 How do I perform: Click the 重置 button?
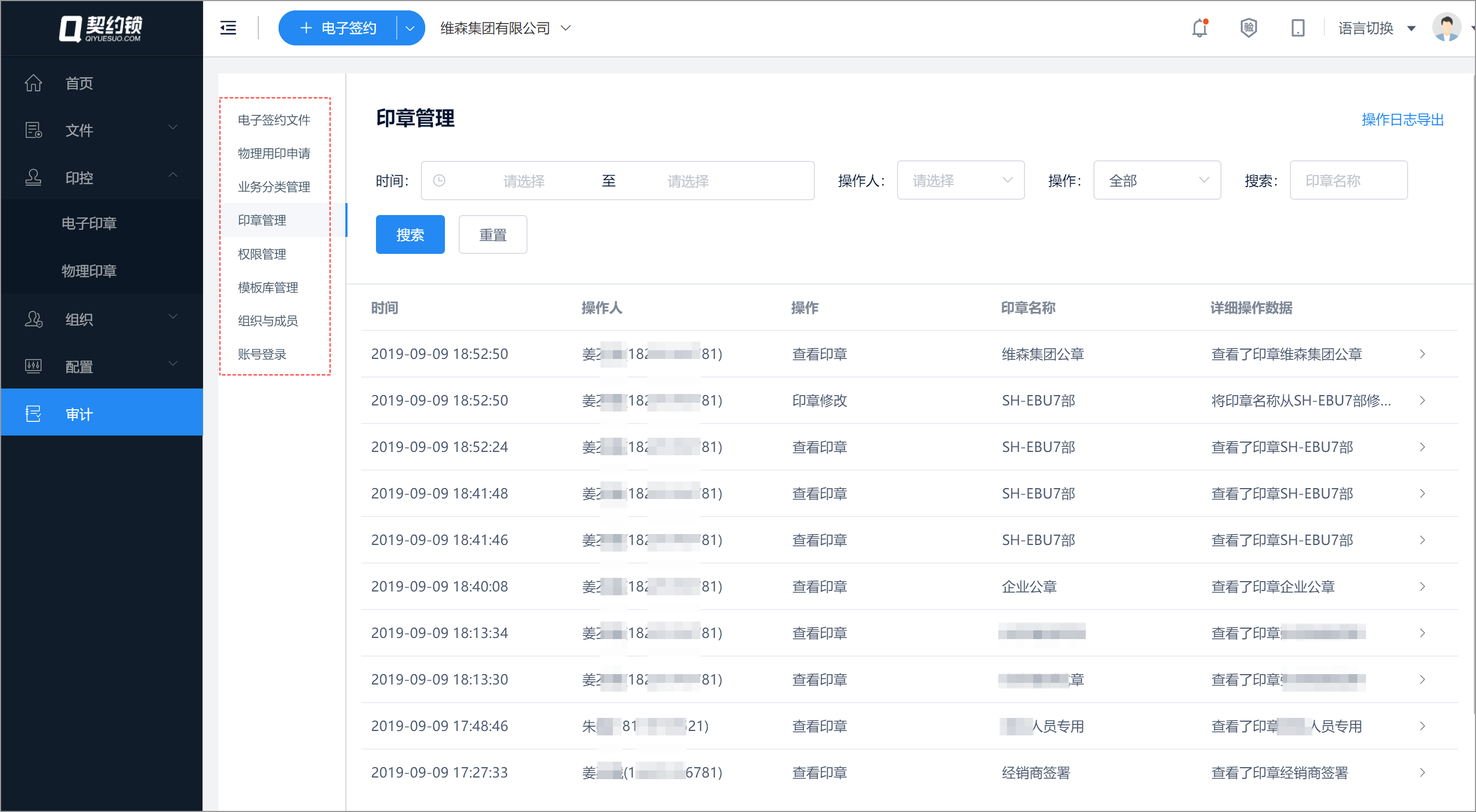(493, 235)
